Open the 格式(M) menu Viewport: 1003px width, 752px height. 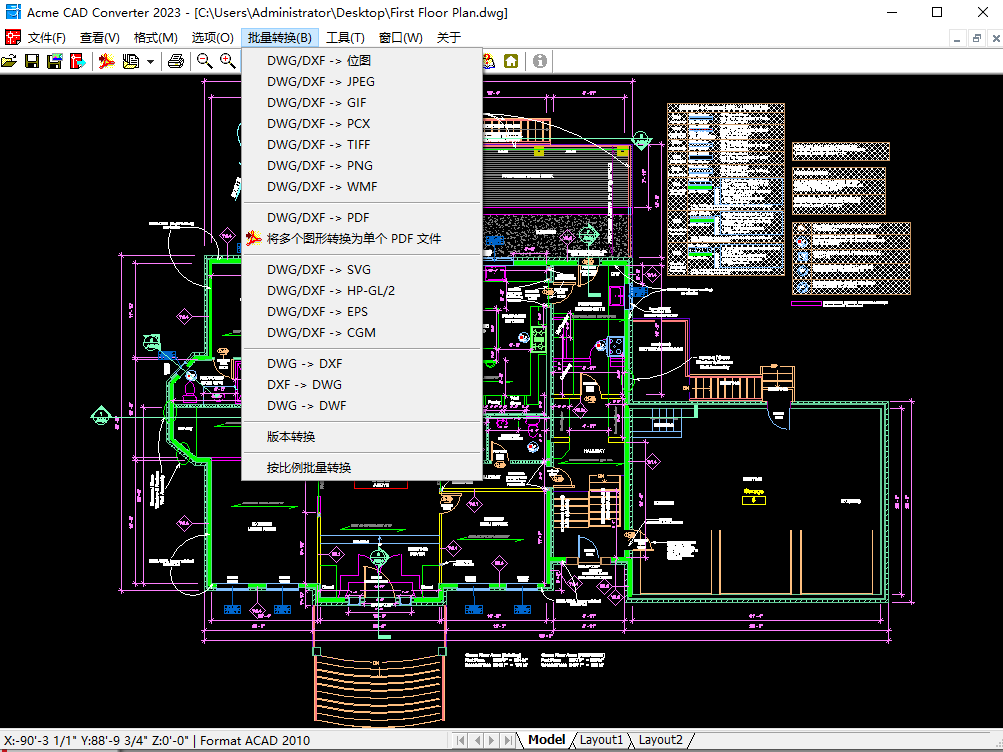tap(155, 38)
